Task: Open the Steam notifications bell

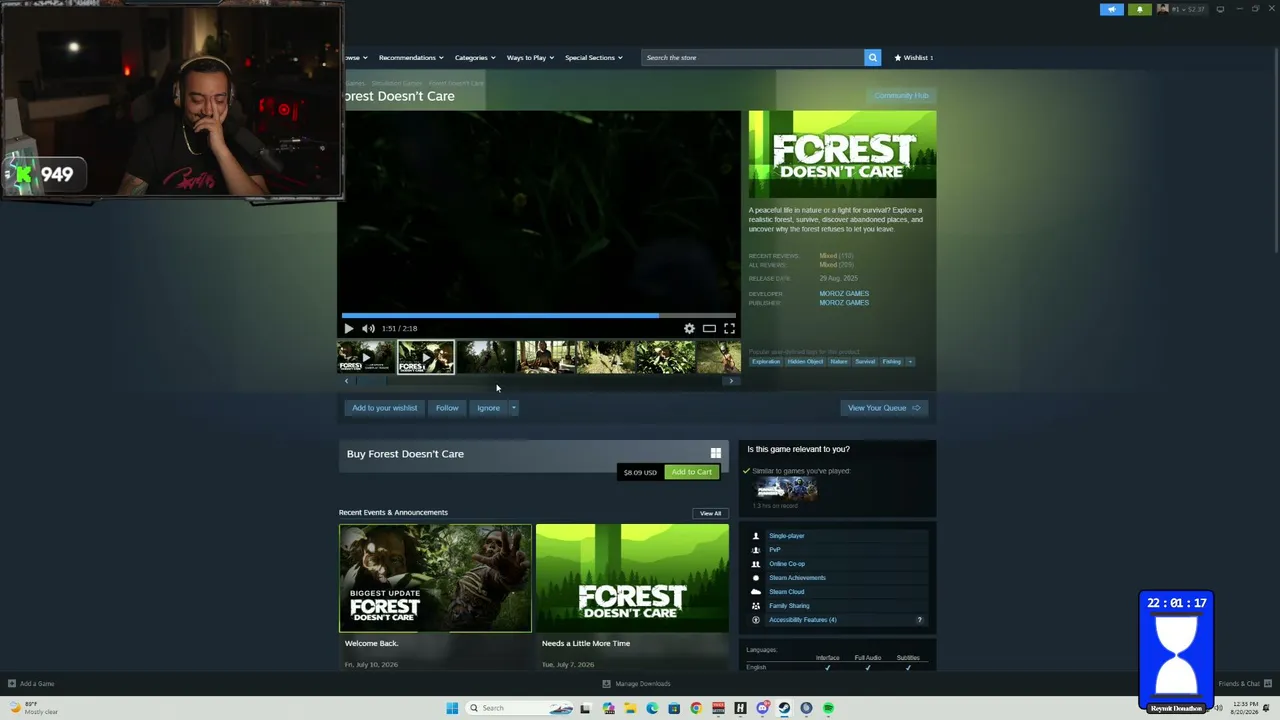Action: click(x=1139, y=10)
